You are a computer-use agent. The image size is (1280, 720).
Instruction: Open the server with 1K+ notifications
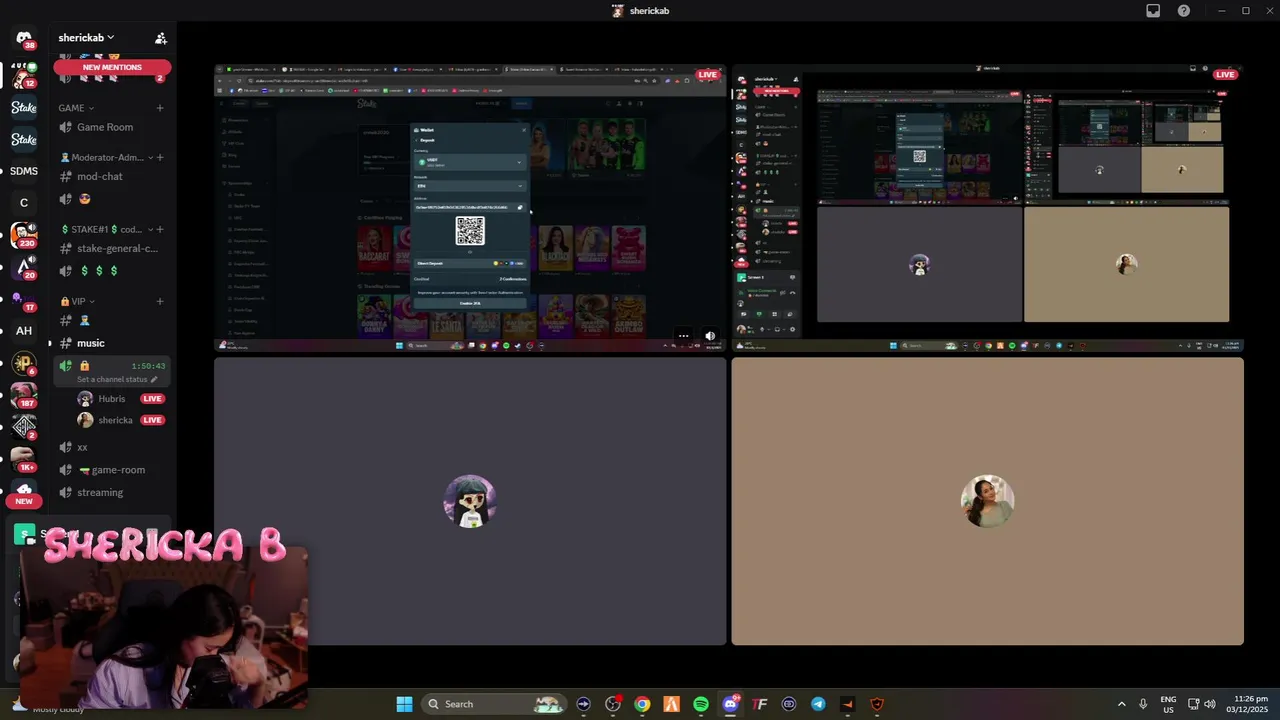point(24,459)
